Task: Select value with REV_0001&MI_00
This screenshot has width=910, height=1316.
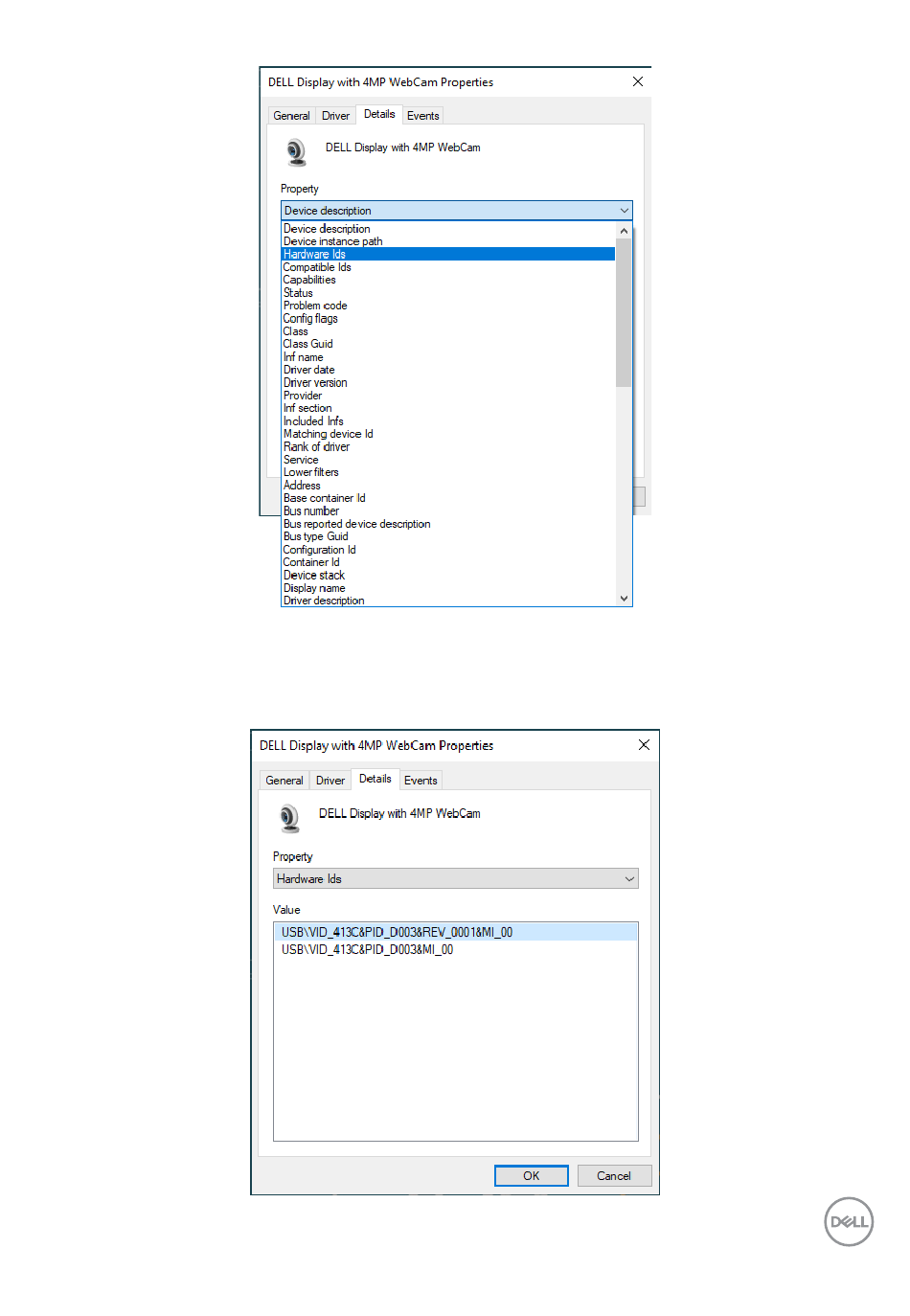Action: pos(456,932)
